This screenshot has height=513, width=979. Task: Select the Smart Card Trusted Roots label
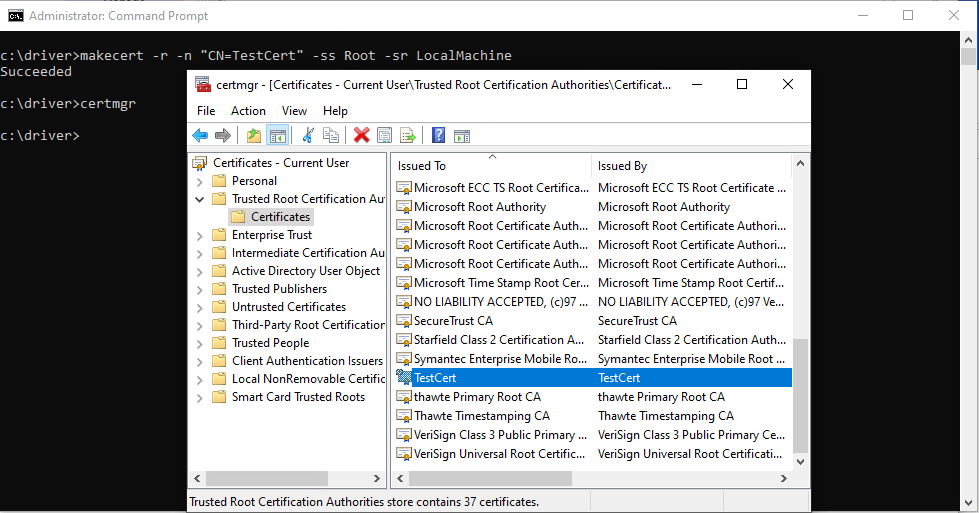(x=298, y=397)
